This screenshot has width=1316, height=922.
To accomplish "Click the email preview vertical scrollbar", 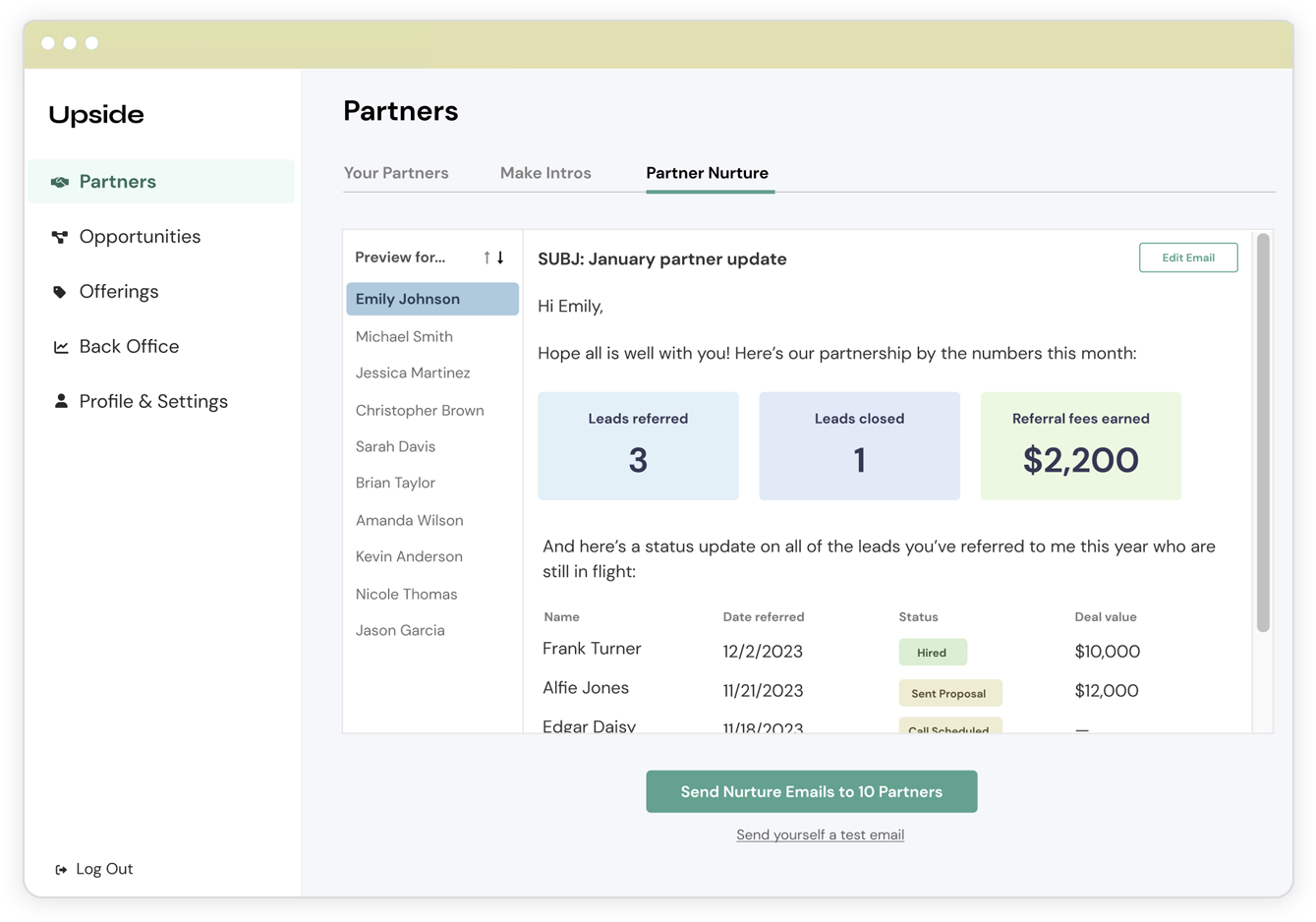I will (x=1263, y=432).
